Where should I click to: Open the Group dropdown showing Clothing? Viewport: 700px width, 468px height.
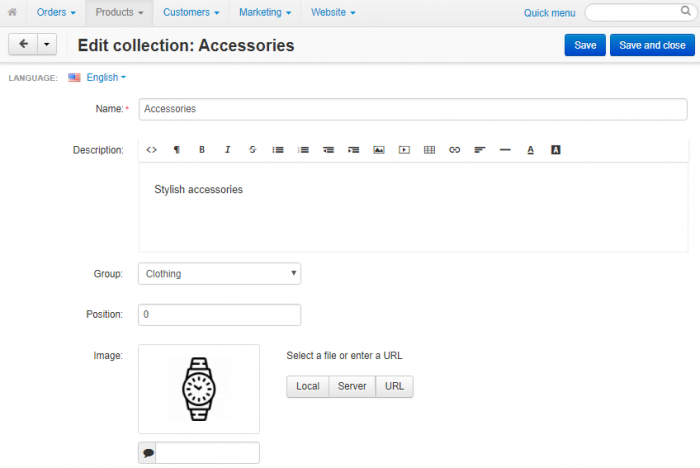point(220,274)
